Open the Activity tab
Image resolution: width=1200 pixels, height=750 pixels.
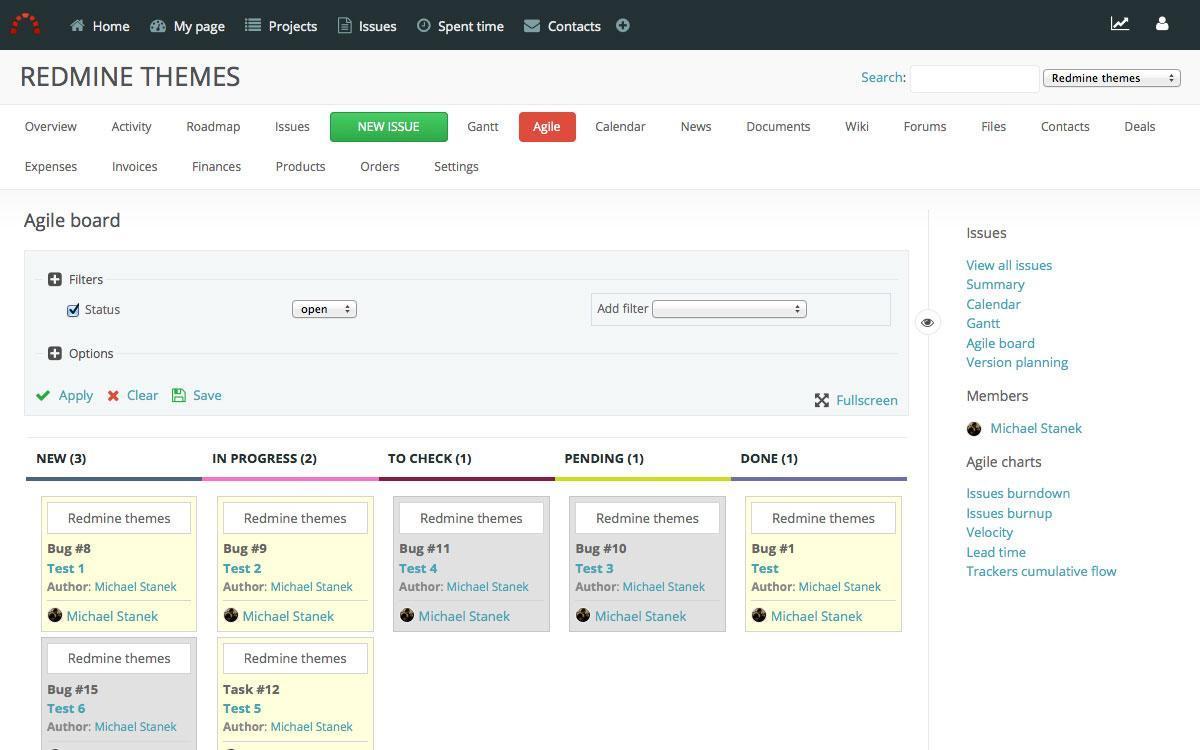(131, 127)
